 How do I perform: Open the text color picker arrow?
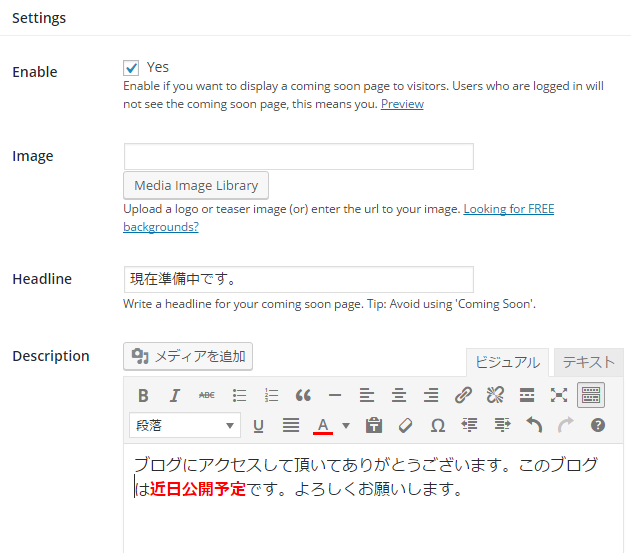pos(346,425)
